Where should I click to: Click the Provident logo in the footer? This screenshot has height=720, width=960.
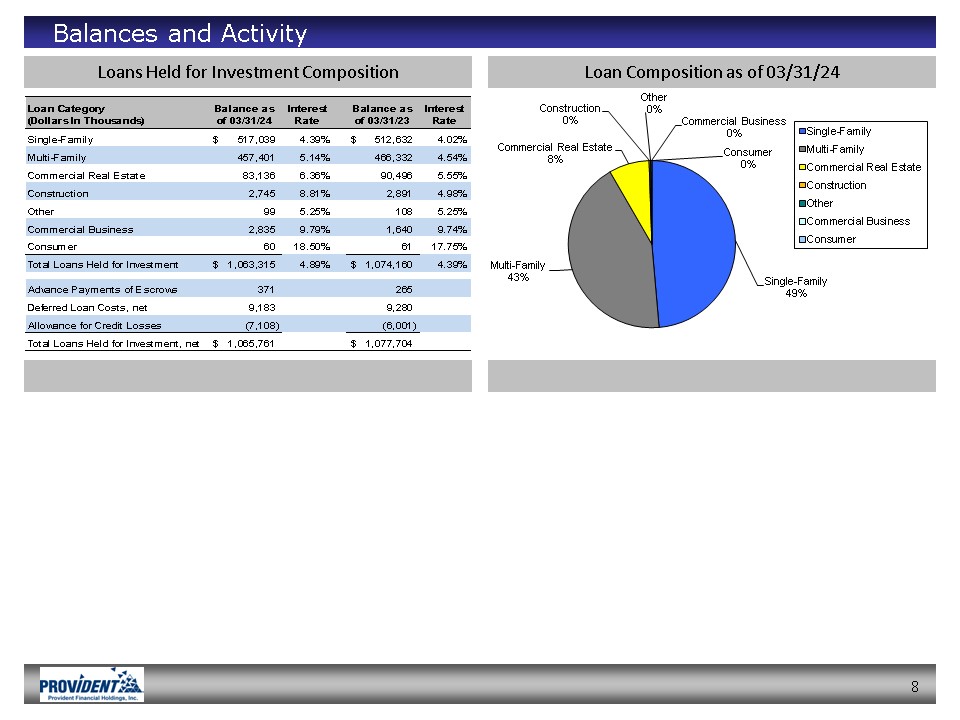click(91, 685)
